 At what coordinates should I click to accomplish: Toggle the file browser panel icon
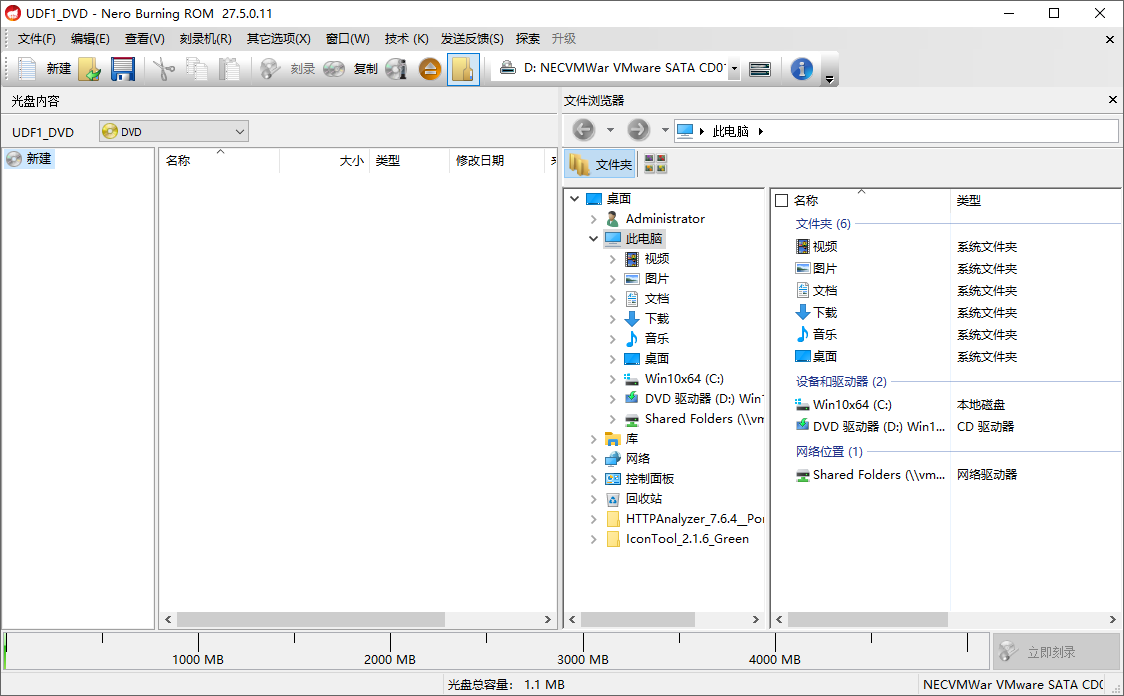pos(463,69)
